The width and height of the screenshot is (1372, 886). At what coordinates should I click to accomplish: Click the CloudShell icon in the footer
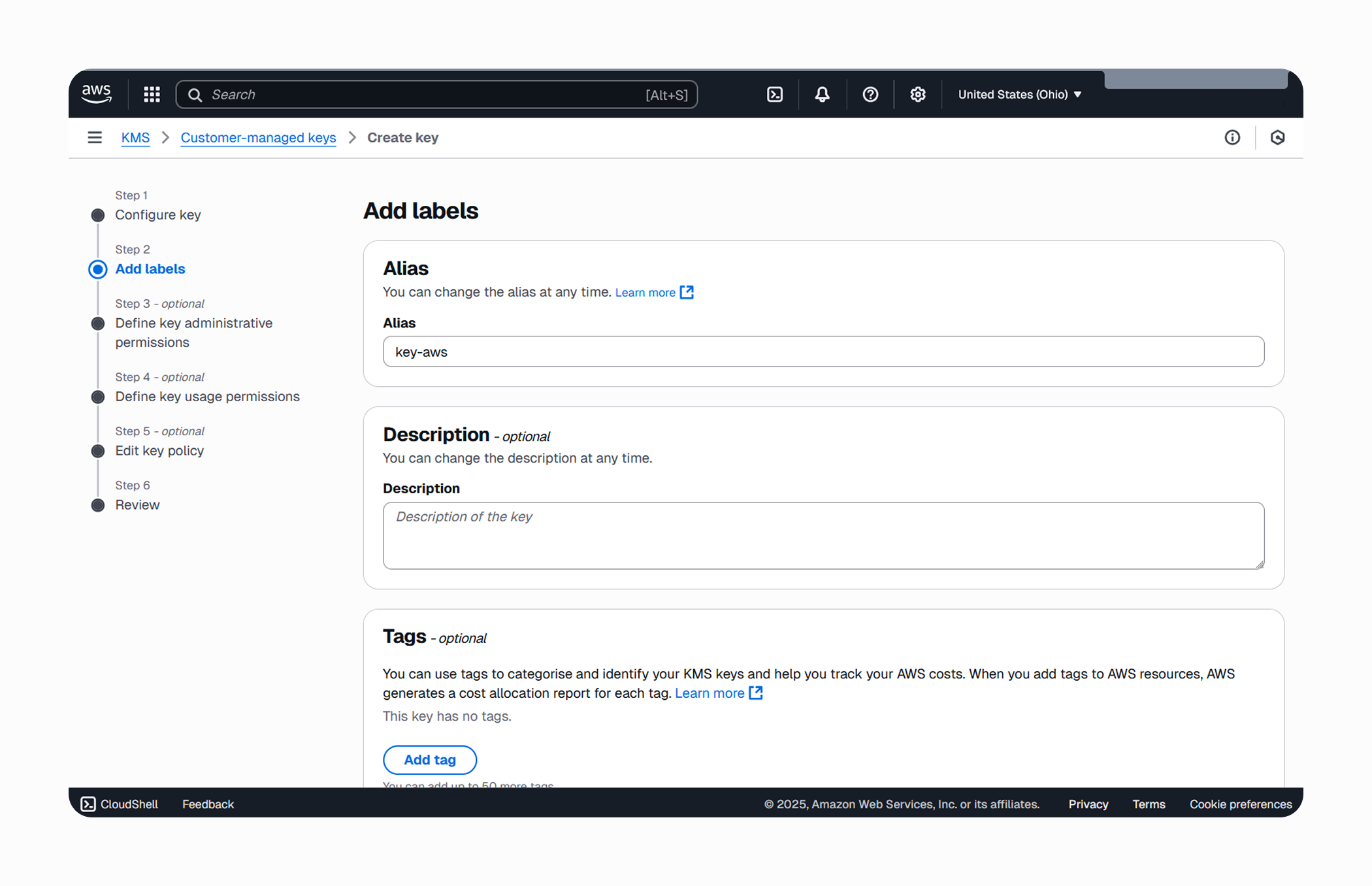(88, 804)
